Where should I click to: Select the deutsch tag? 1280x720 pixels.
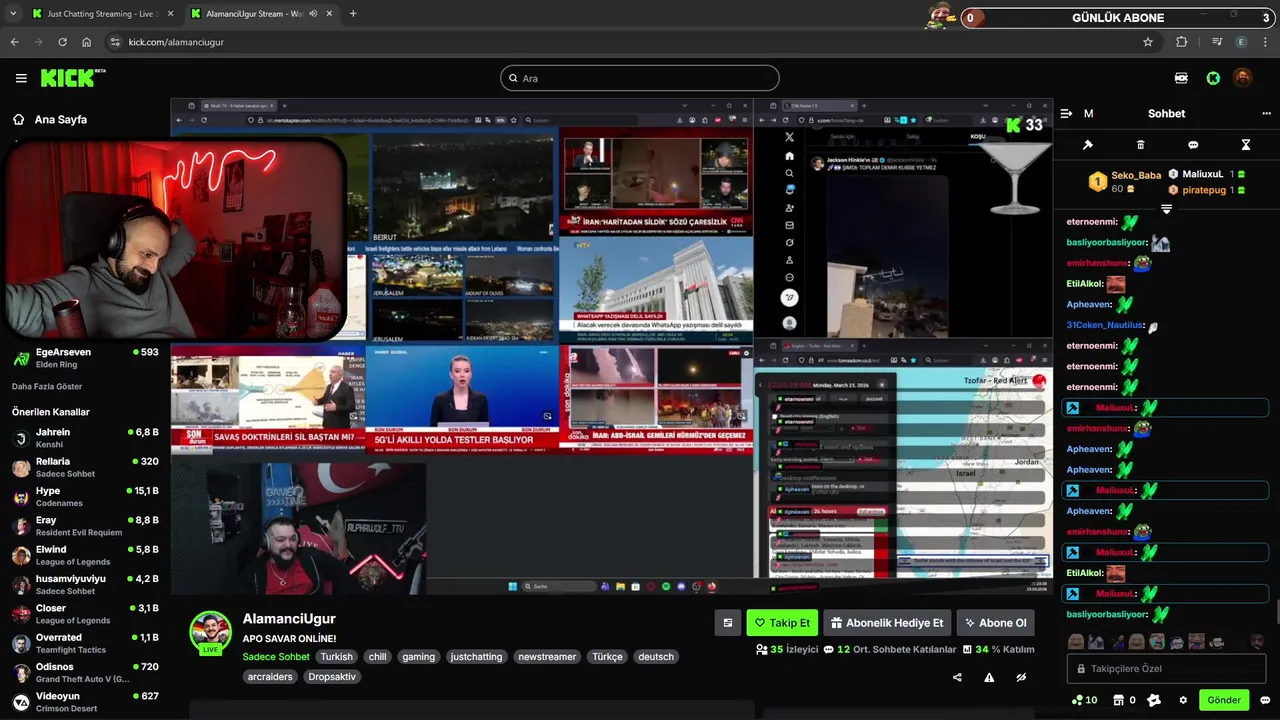click(656, 657)
